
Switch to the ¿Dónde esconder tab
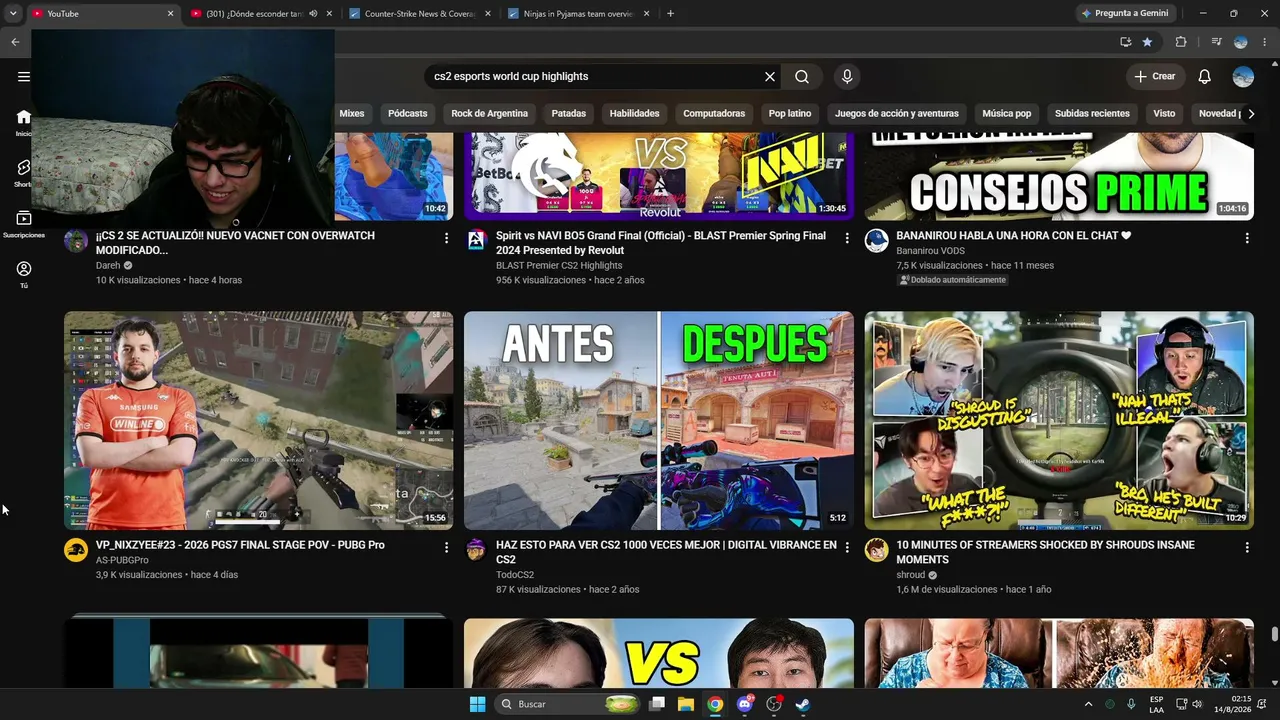click(262, 14)
